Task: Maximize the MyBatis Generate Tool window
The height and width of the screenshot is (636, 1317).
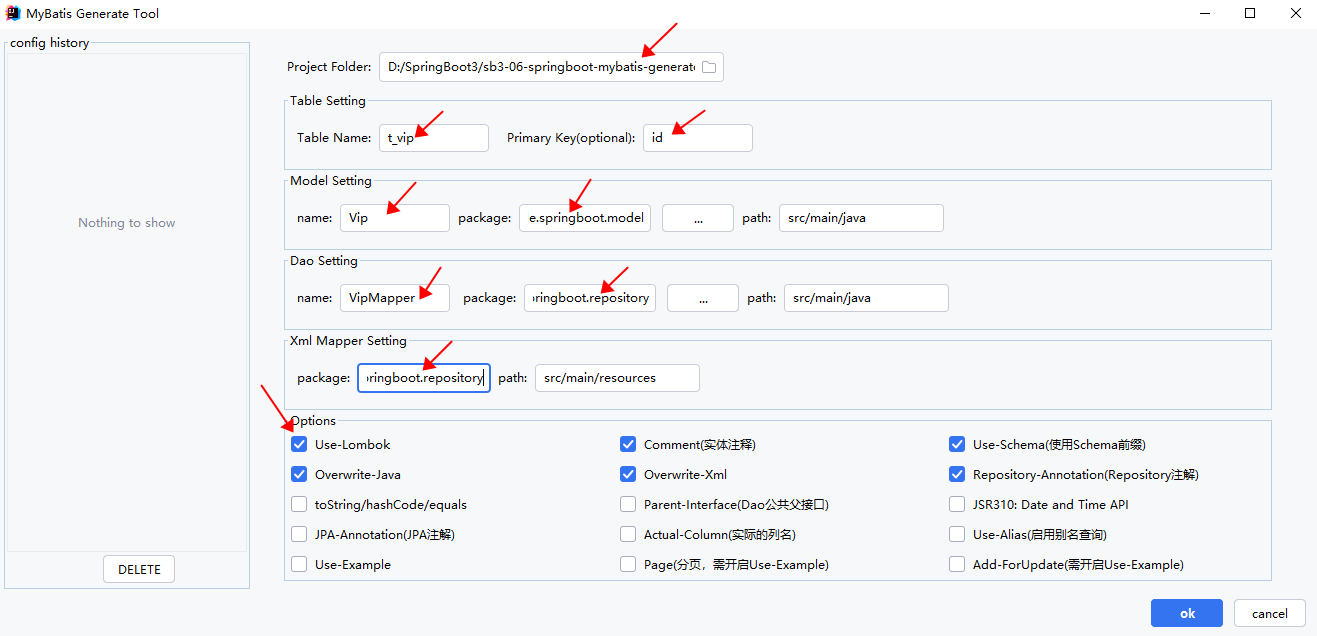Action: [1250, 14]
